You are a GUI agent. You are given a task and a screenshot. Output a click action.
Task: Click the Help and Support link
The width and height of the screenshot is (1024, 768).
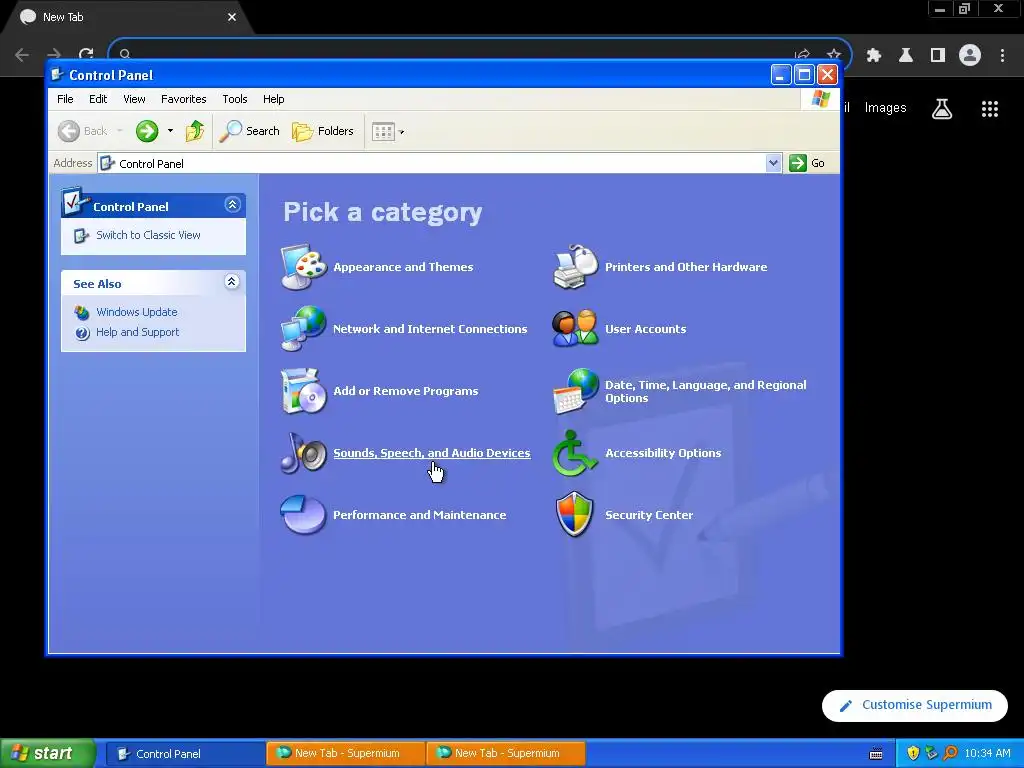tap(137, 332)
